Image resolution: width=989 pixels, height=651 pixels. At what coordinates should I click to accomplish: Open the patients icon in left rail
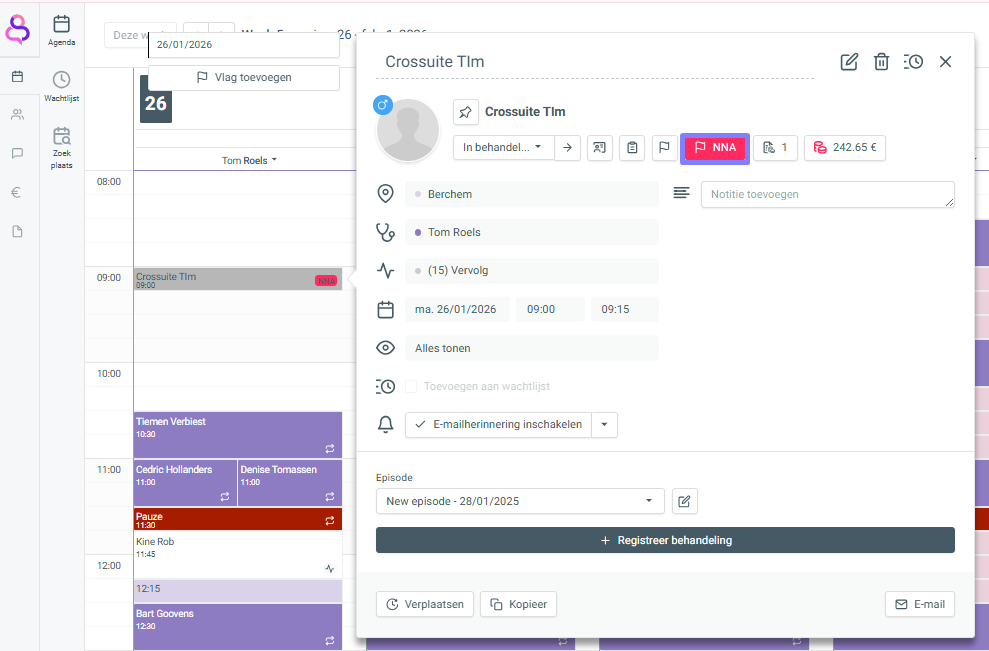point(17,115)
